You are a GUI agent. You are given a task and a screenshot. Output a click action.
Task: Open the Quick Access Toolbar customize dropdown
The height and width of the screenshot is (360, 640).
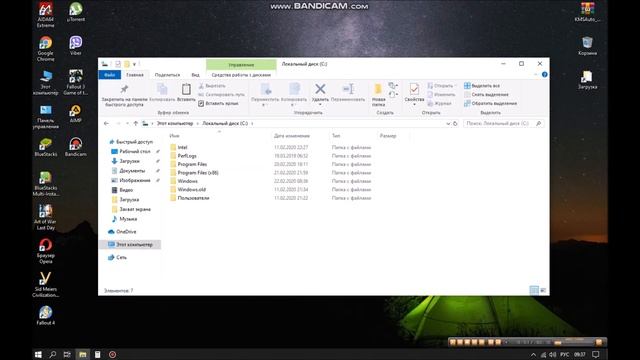click(x=134, y=64)
